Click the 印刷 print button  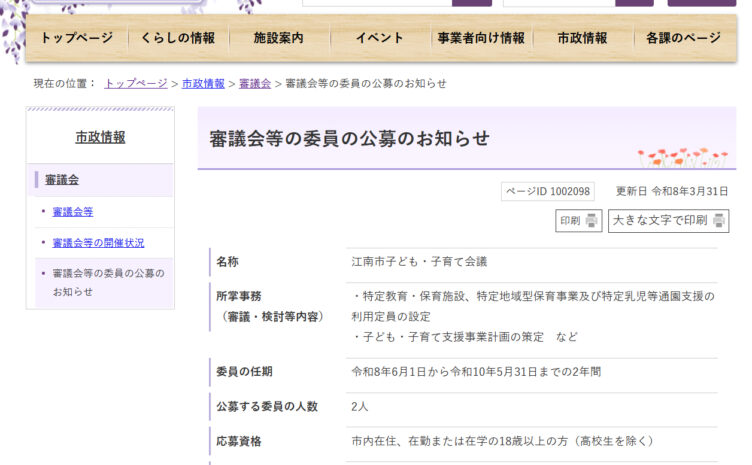[578, 221]
